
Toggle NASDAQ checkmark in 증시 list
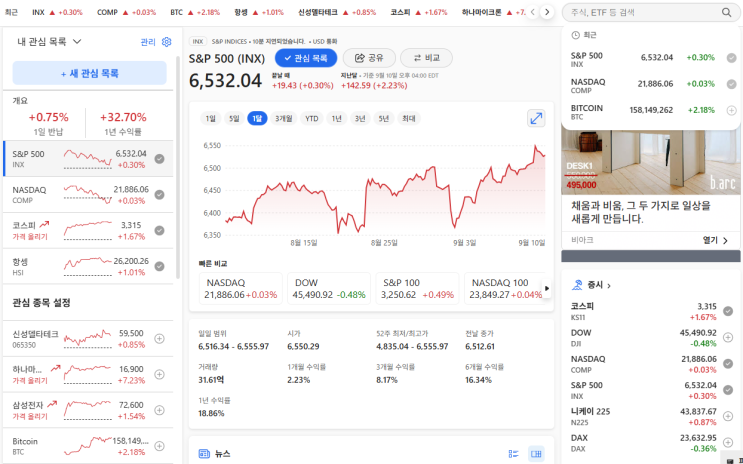pos(728,364)
